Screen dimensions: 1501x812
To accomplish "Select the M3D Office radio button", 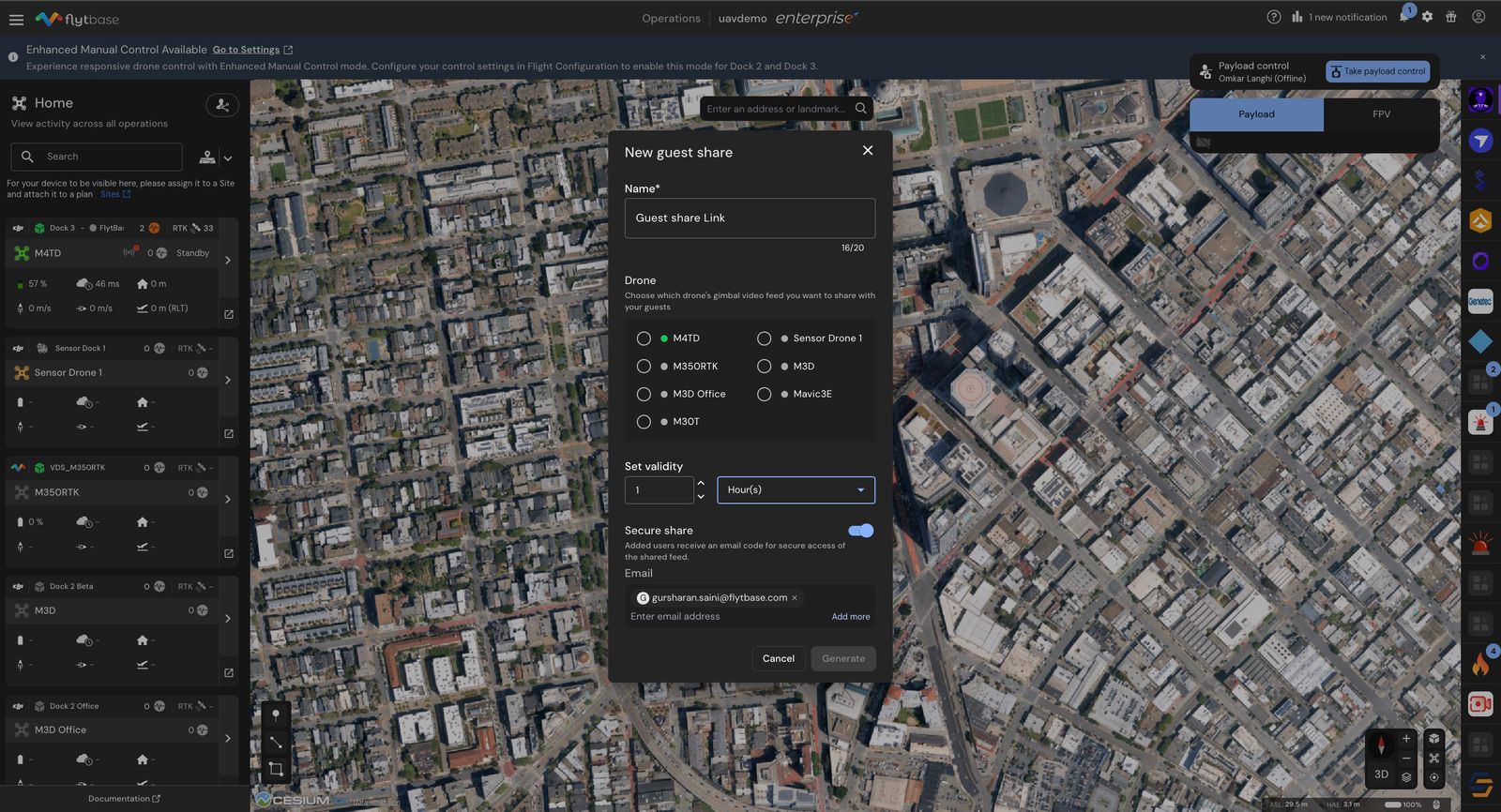I will tap(644, 394).
